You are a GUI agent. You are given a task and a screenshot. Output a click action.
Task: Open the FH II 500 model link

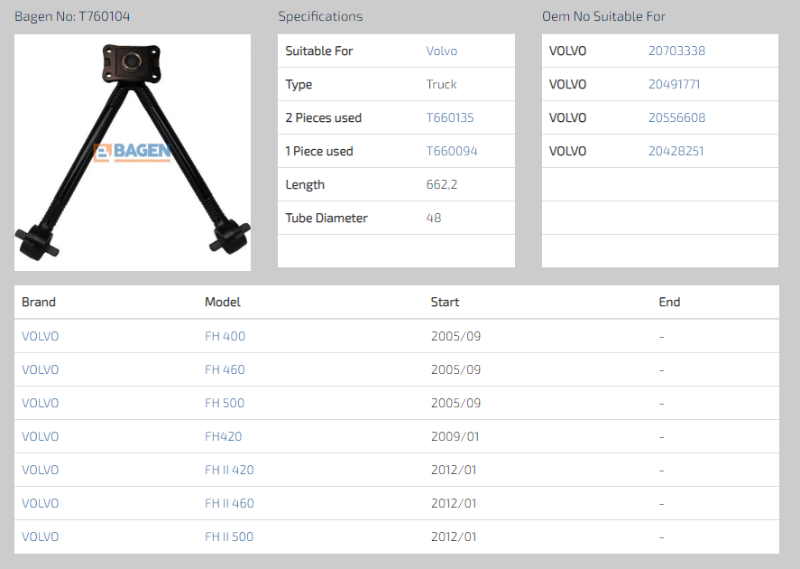pos(229,537)
